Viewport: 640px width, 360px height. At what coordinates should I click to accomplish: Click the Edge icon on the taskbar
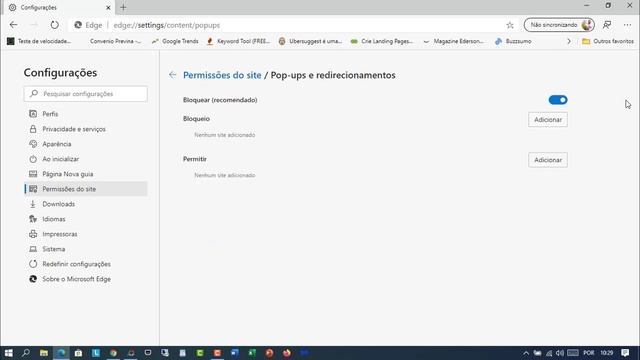coord(61,353)
